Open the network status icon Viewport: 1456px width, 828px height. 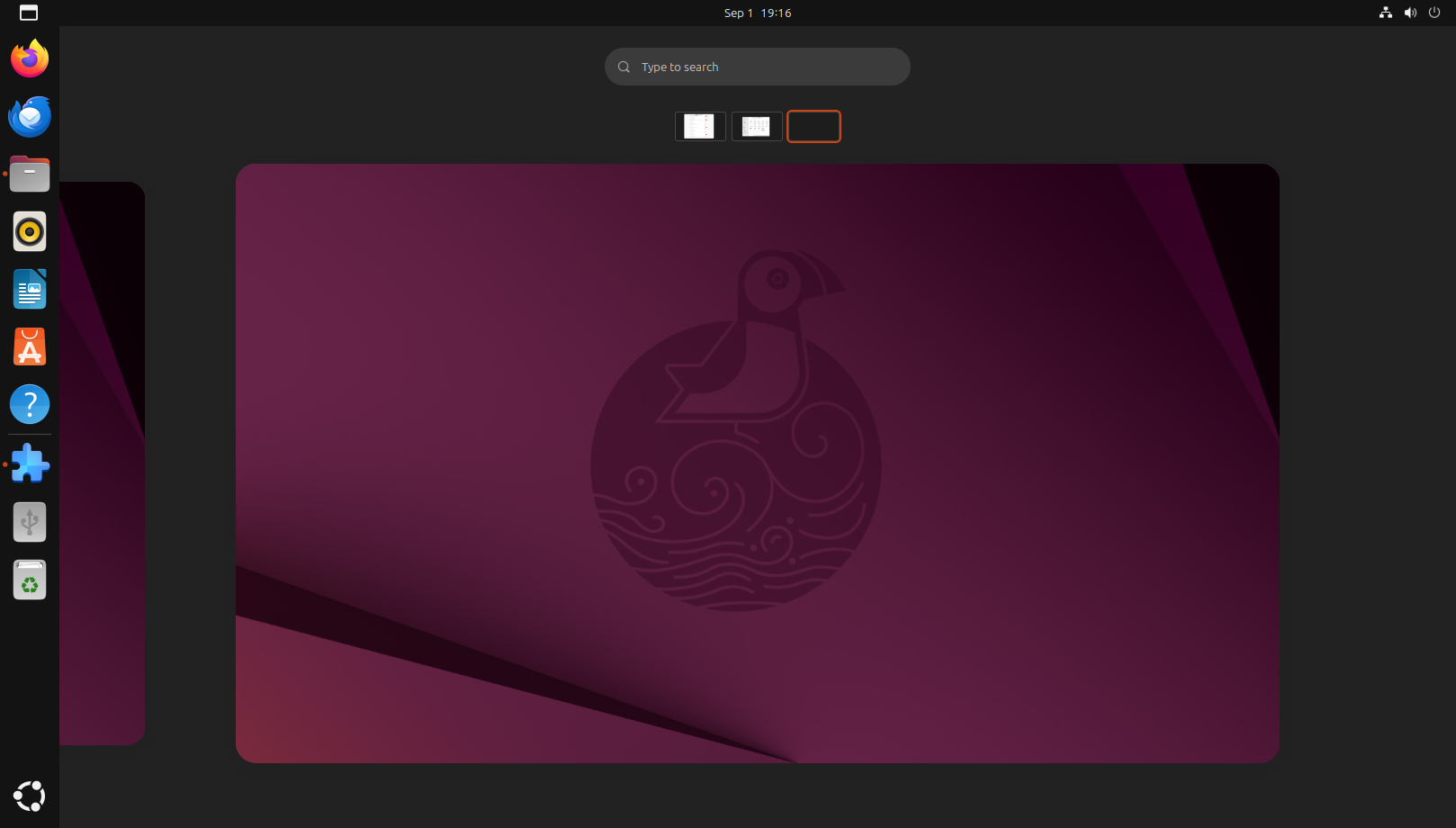tap(1386, 13)
